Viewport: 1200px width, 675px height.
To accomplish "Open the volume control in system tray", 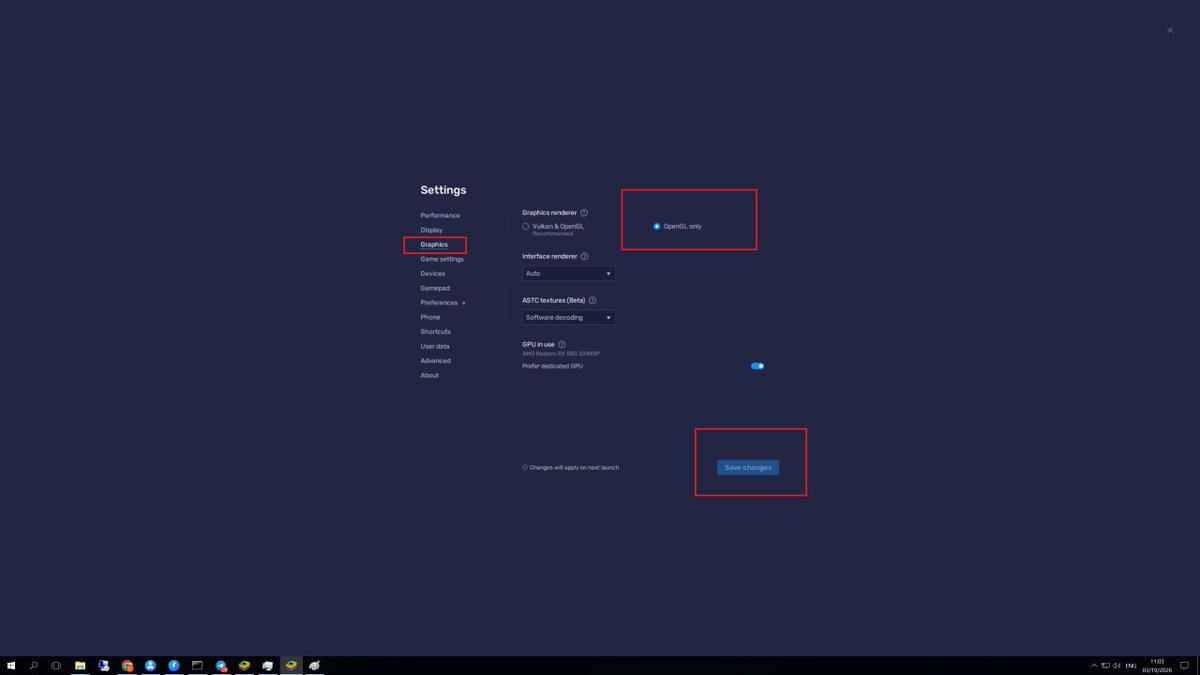I will pos(1117,665).
